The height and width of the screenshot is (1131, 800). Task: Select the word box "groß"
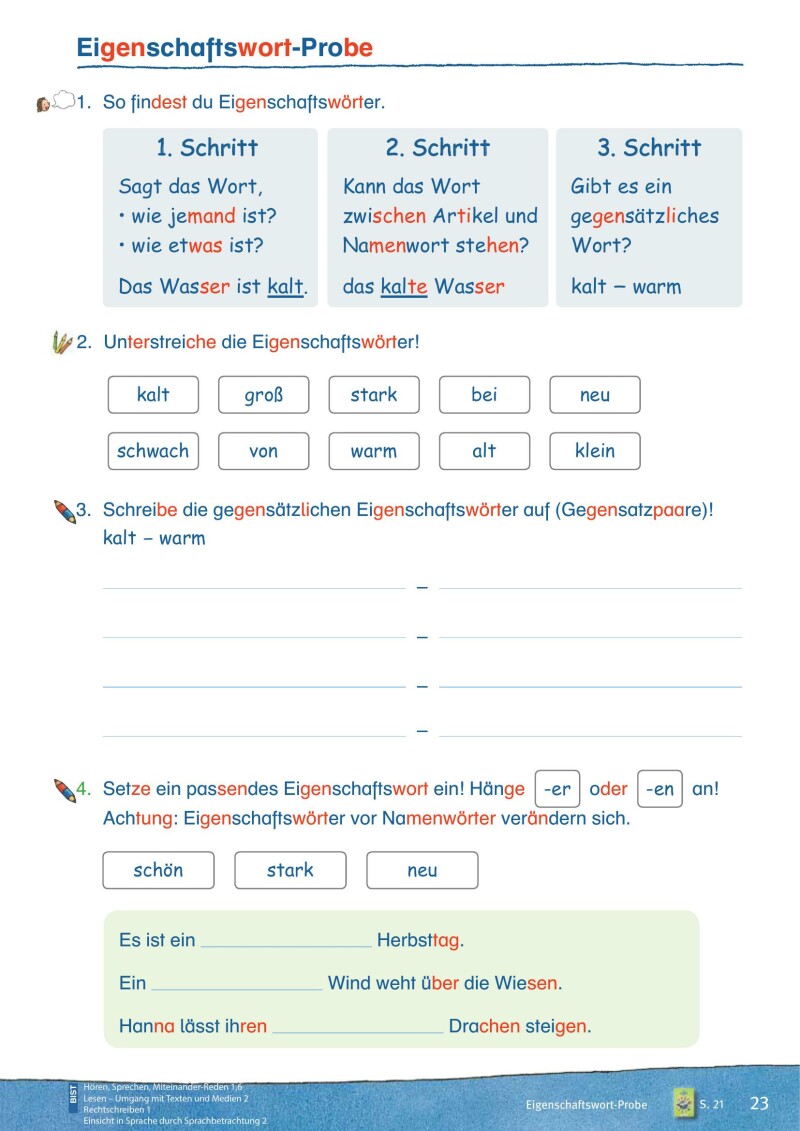tap(264, 395)
